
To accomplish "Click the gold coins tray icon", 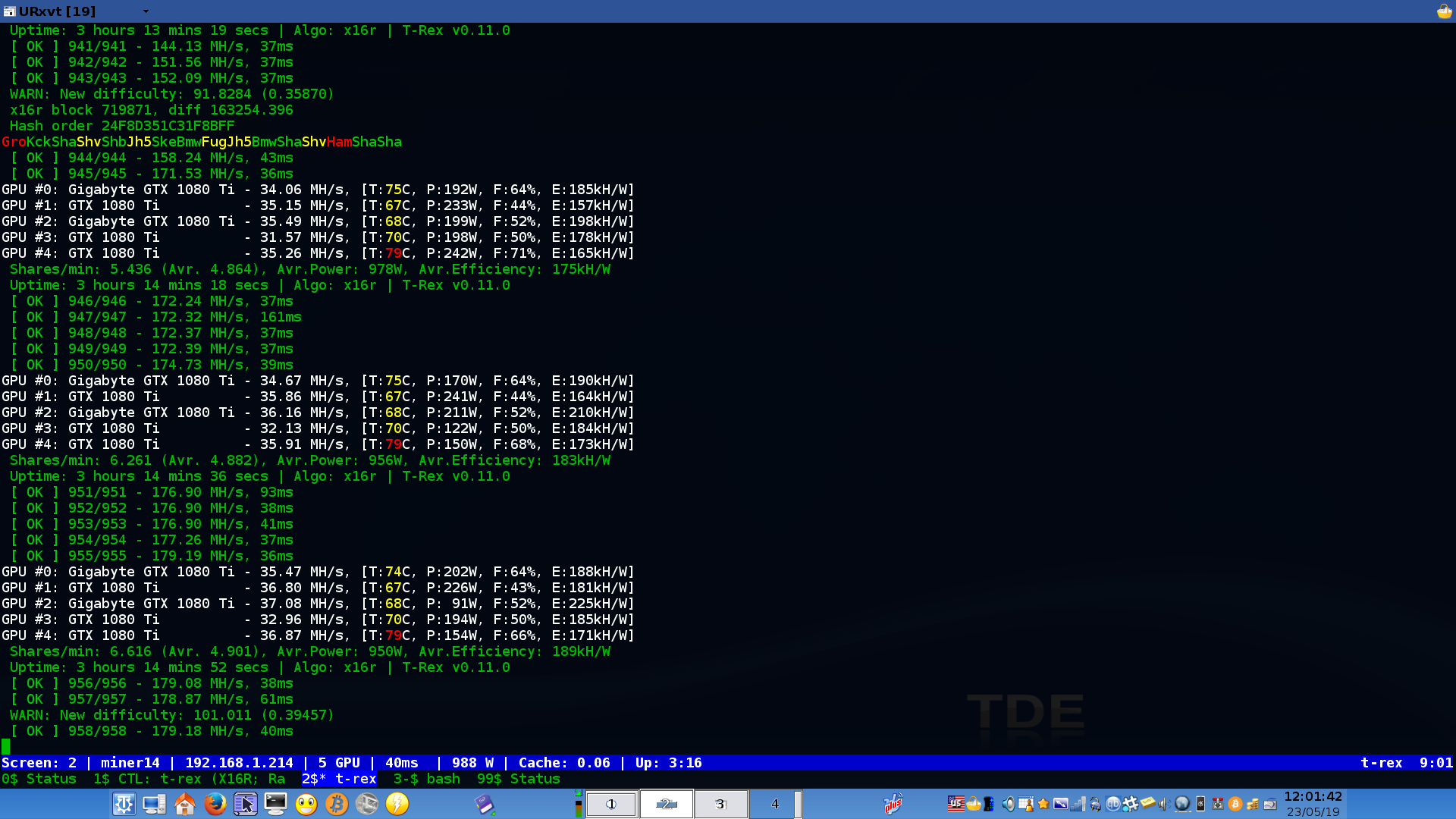I will pyautogui.click(x=1252, y=804).
